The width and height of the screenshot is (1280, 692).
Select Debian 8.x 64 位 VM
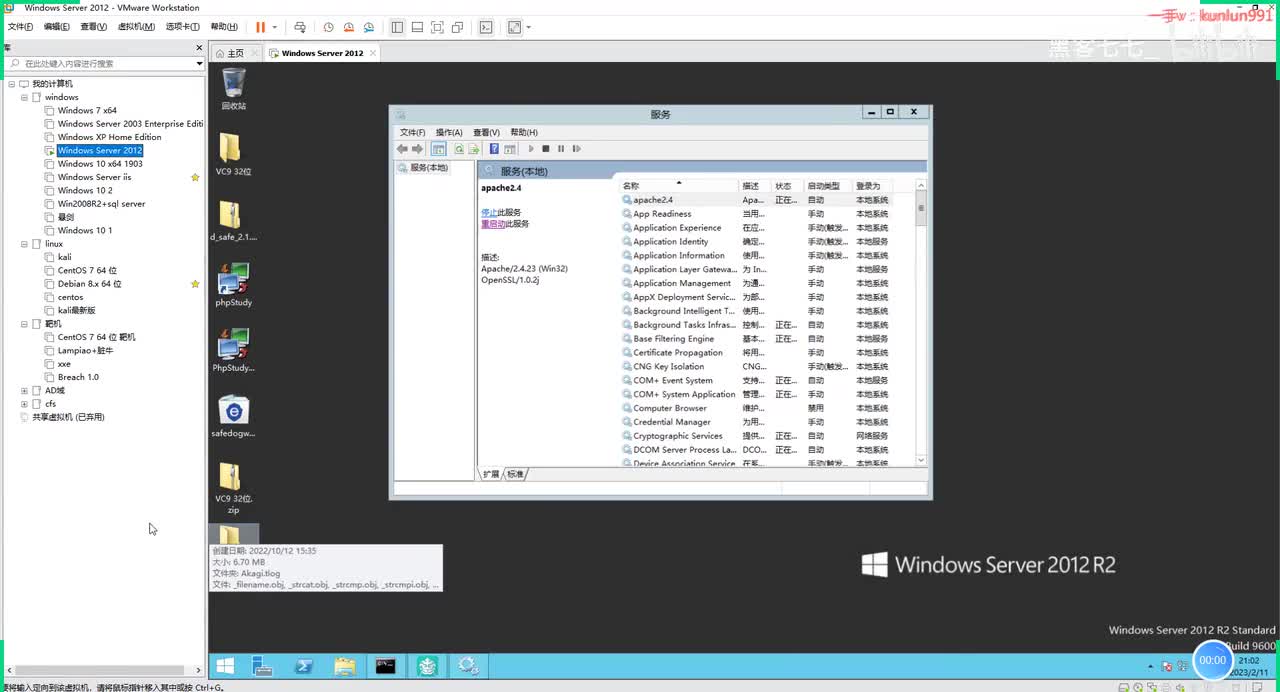pyautogui.click(x=89, y=284)
